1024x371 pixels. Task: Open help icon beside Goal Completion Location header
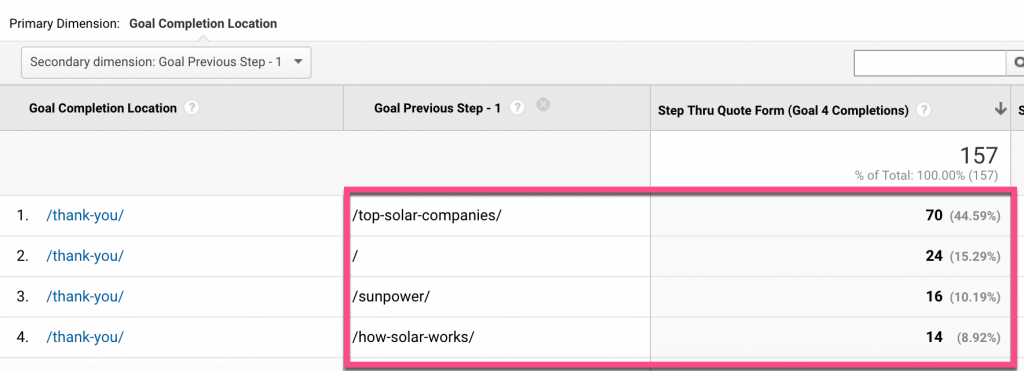click(x=191, y=108)
